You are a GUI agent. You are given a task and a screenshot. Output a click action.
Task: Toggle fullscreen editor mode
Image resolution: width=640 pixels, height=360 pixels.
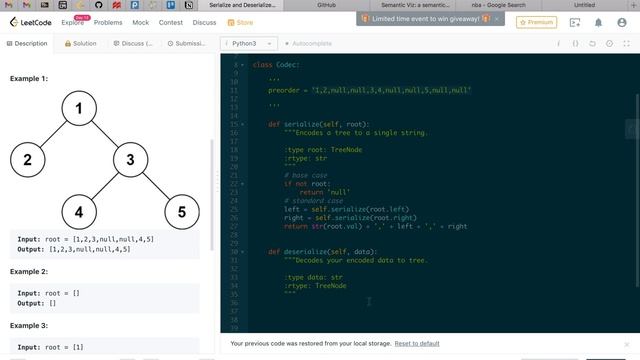(x=627, y=43)
